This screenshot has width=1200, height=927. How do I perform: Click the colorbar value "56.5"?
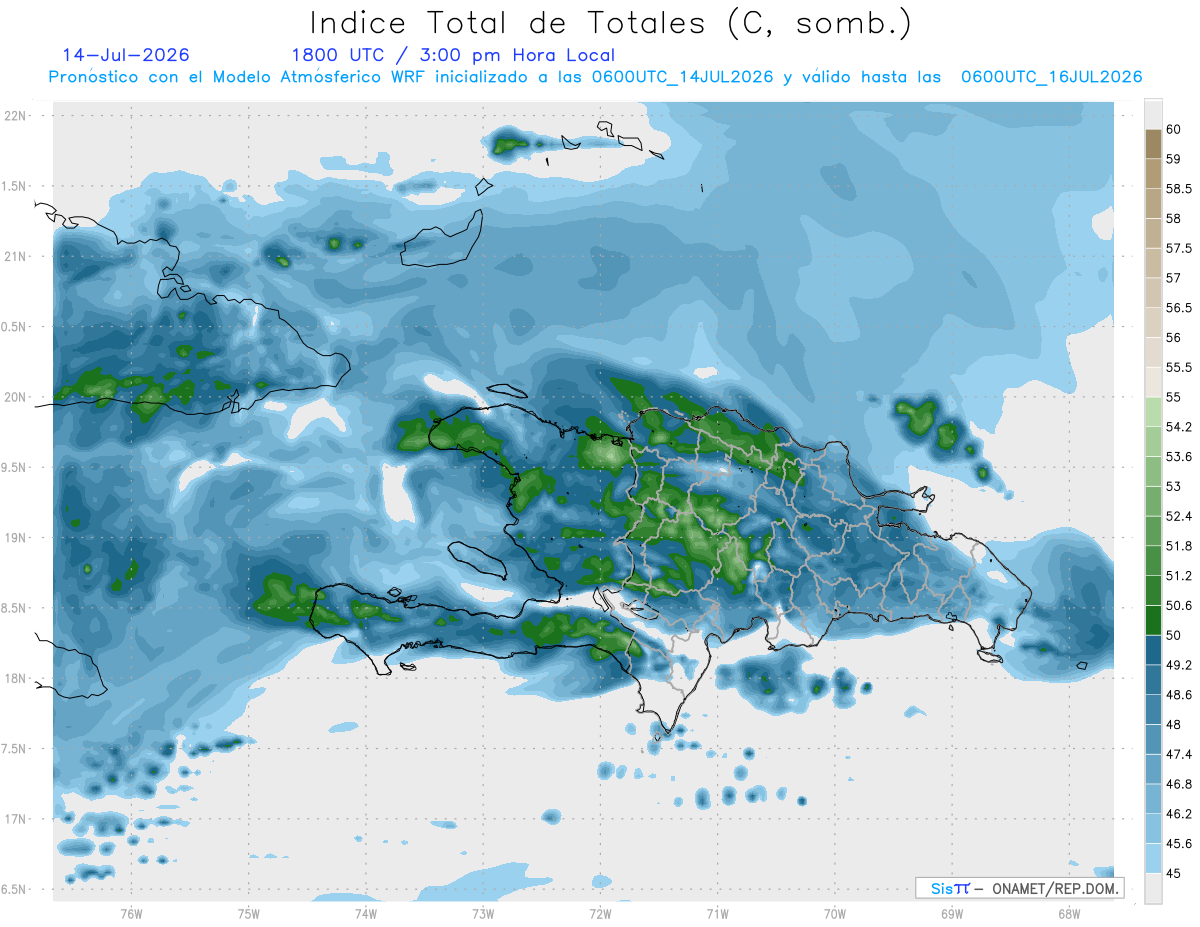(x=1180, y=308)
